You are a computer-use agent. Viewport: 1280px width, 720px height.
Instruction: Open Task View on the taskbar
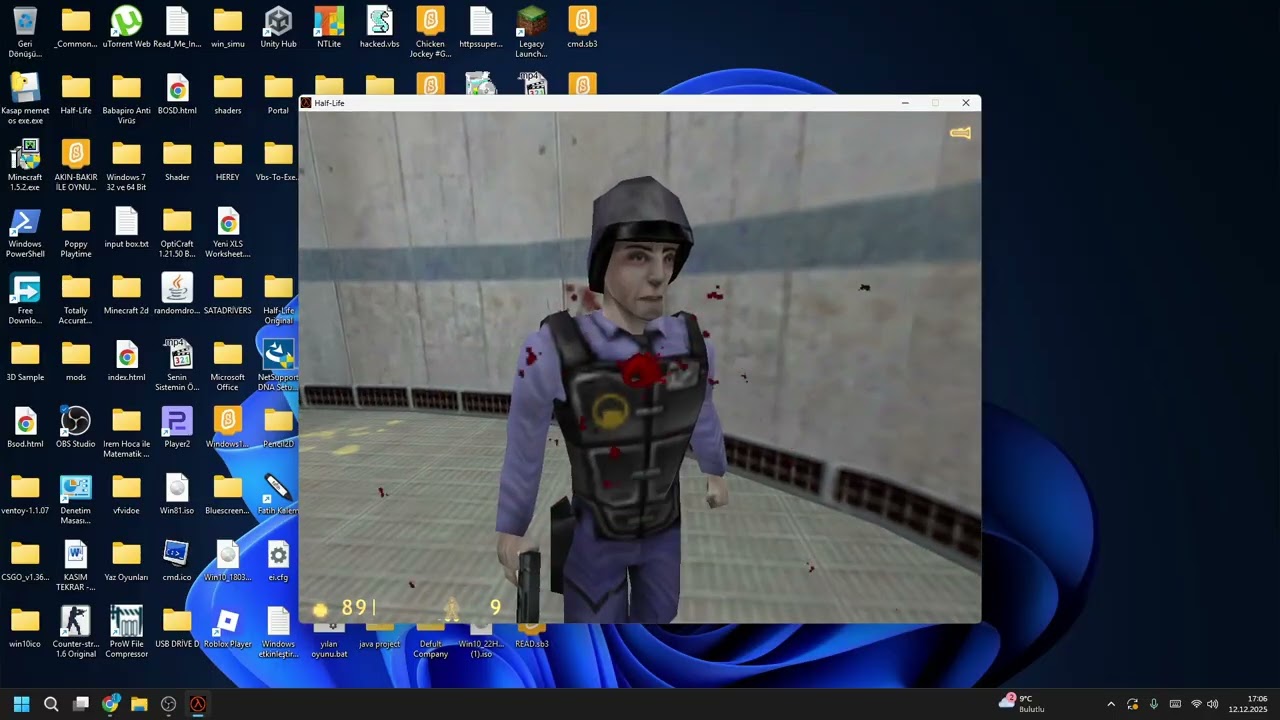click(x=81, y=704)
